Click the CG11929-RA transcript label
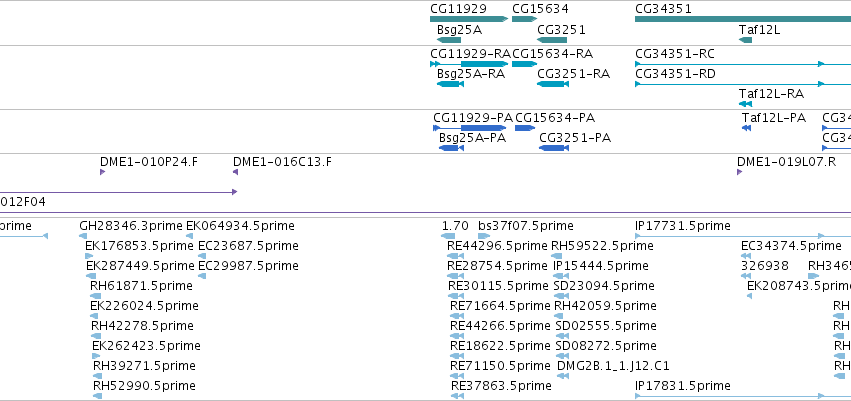Image resolution: width=851 pixels, height=401 pixels. click(471, 54)
